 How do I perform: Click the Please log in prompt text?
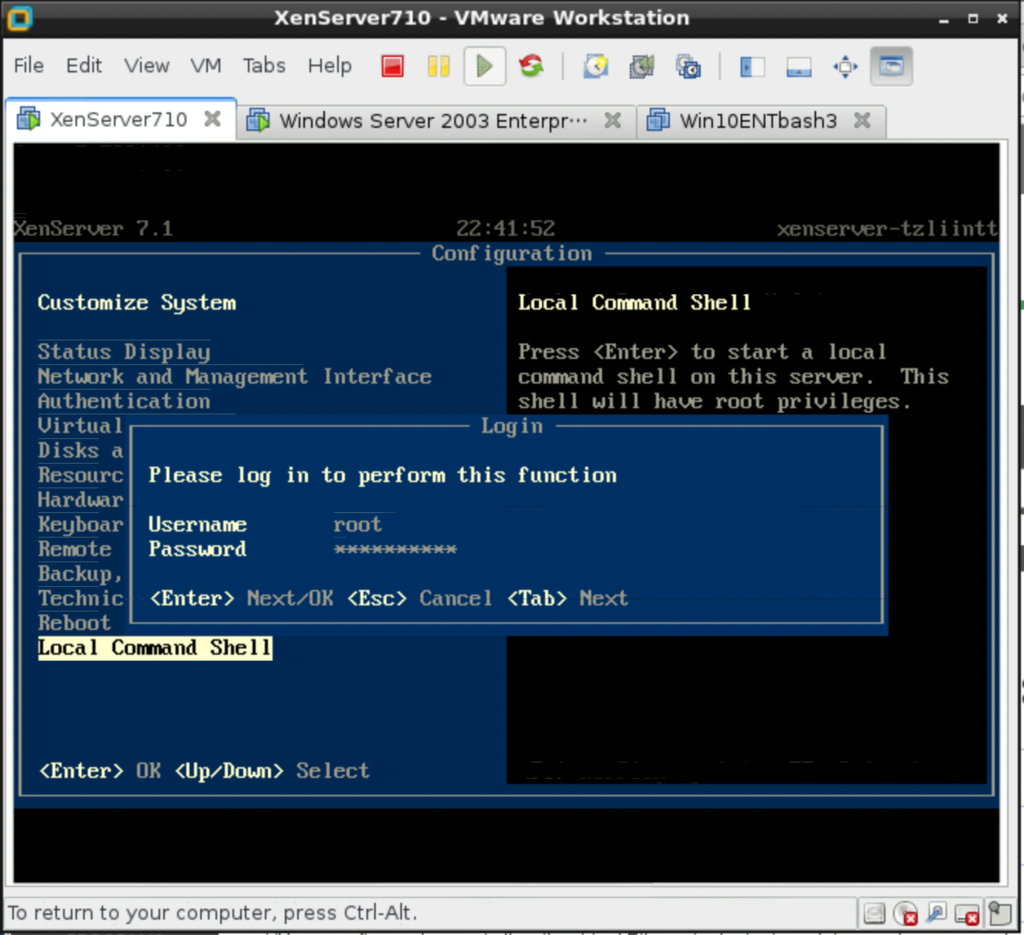[x=382, y=475]
